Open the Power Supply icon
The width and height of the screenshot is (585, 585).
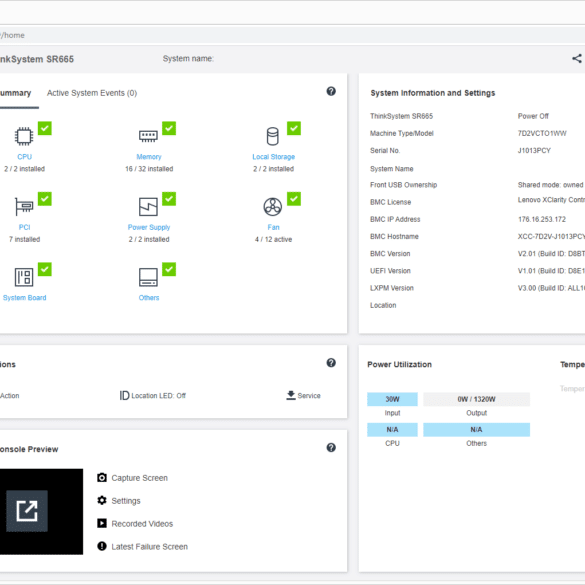(148, 206)
